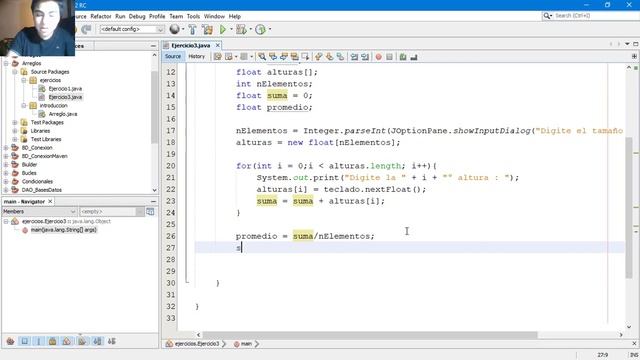Image resolution: width=640 pixels, height=360 pixels.
Task: Open the Tools menu
Action: click(193, 16)
